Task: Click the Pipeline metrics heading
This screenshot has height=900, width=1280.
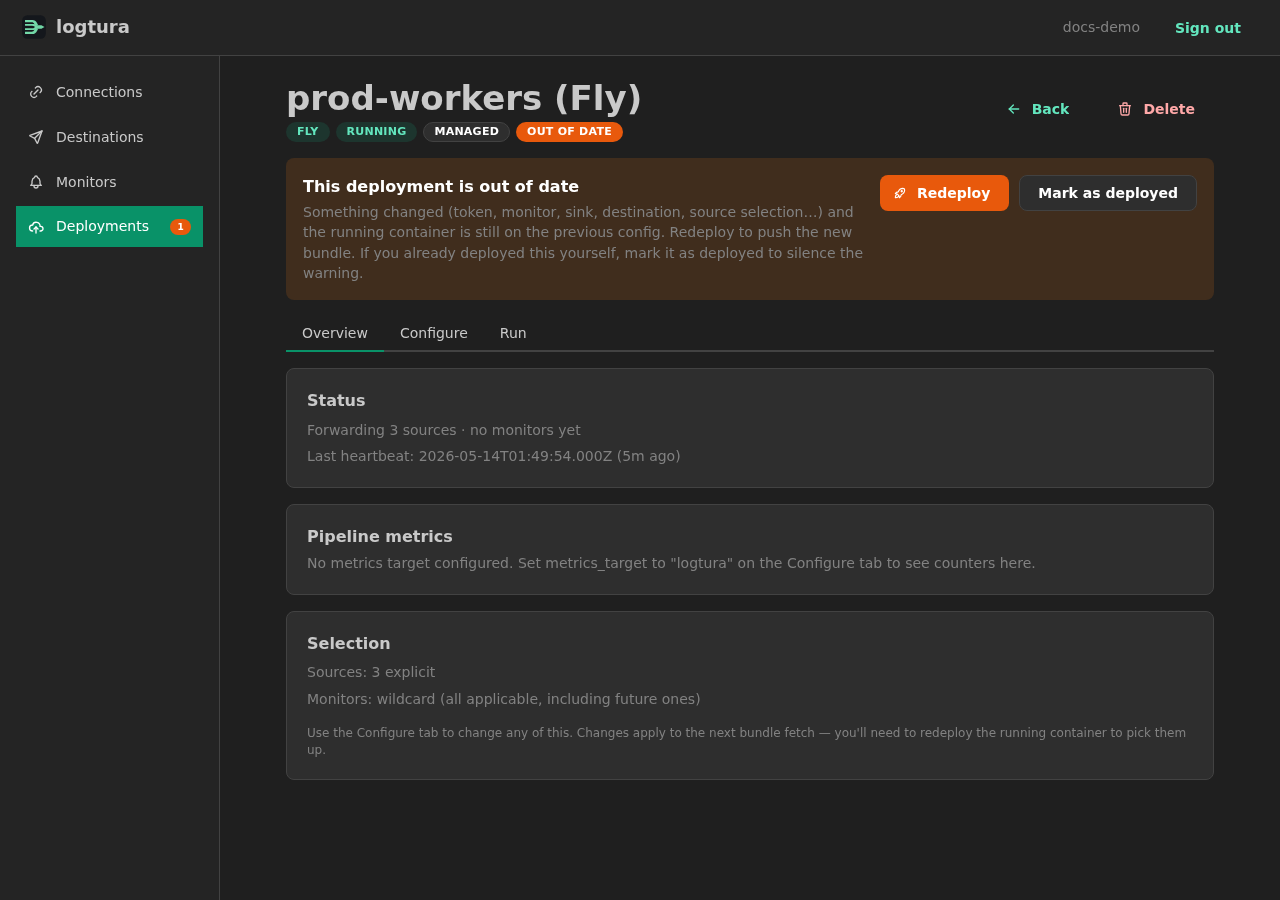Action: click(380, 536)
